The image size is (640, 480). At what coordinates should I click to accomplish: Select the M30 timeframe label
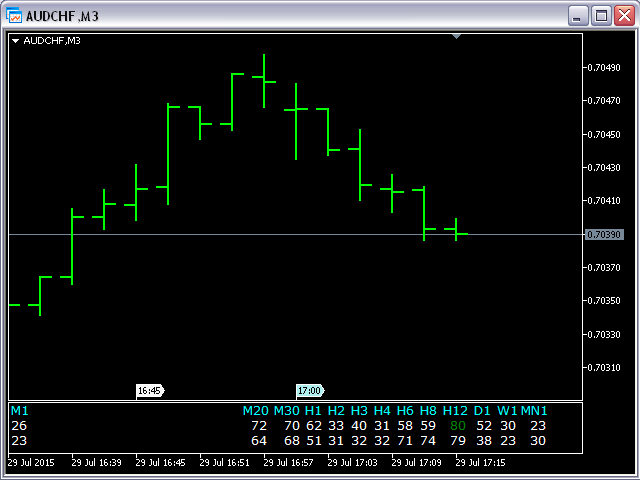click(x=287, y=411)
